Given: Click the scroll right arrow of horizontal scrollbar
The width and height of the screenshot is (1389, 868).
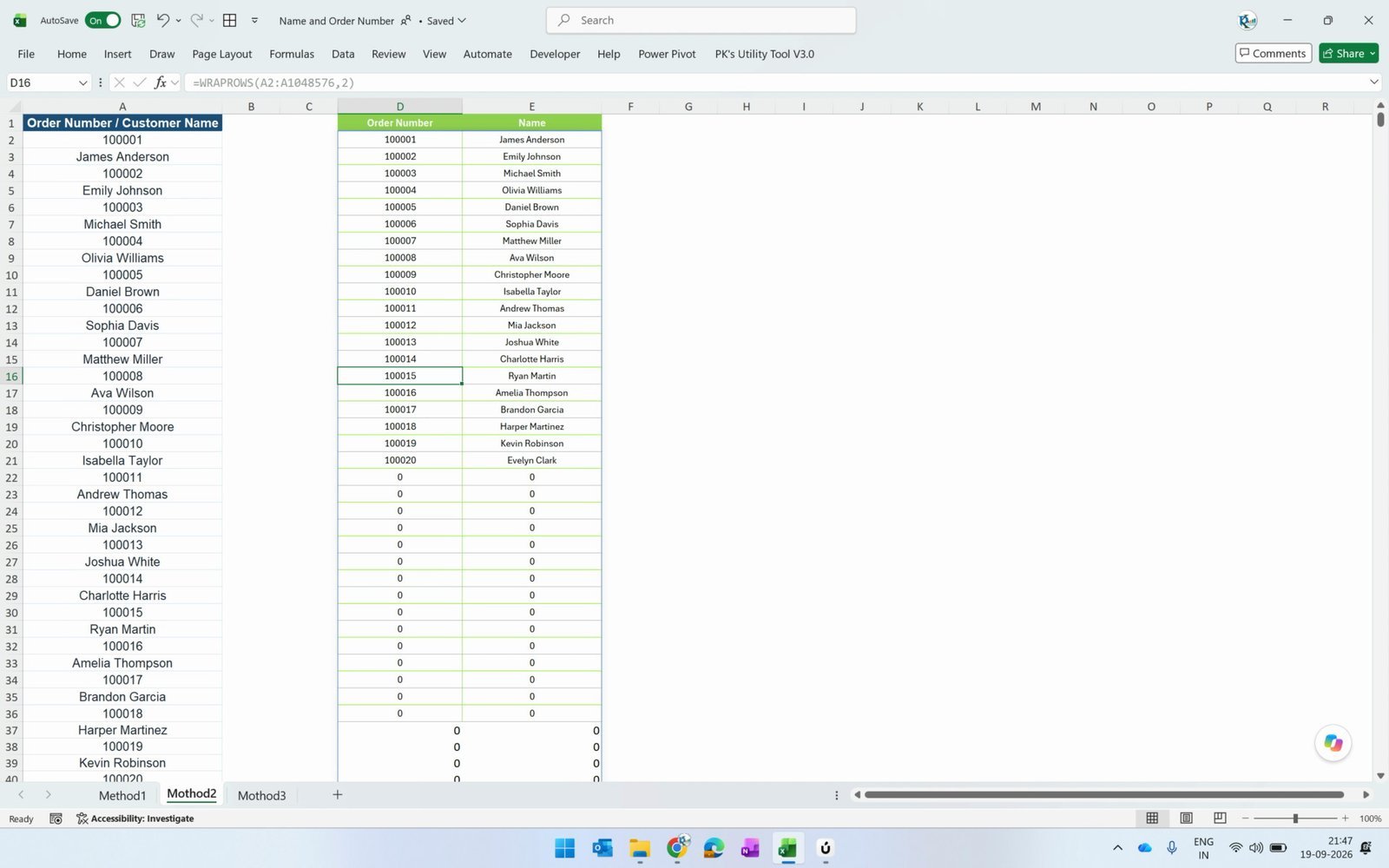Looking at the screenshot, I should coord(1366,794).
